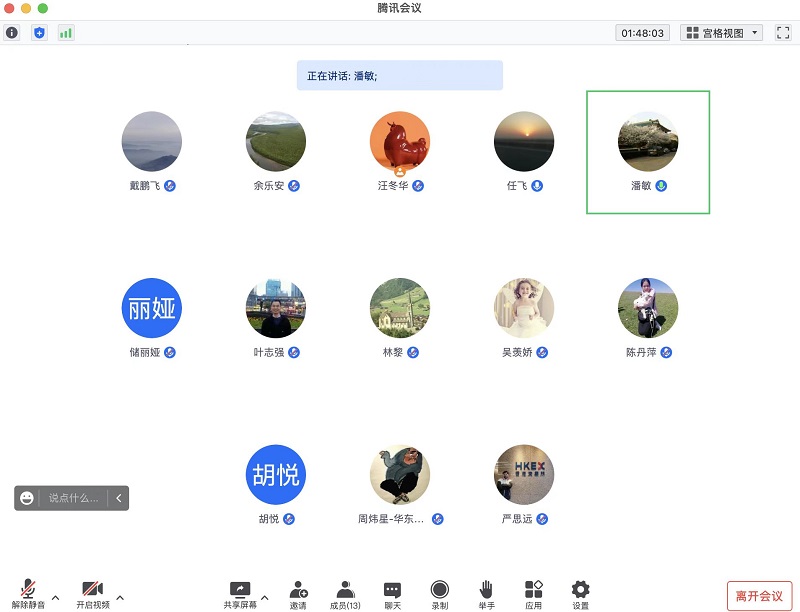Screen dimensions: 800x612
Task: Click Leave Meeting (离开会议) button
Action: [759, 596]
